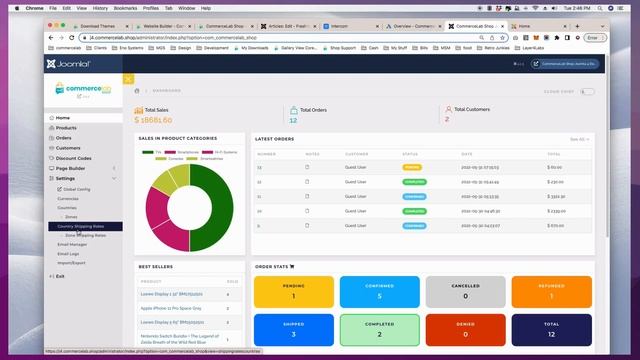The height and width of the screenshot is (360, 640).
Task: Click the Cancelled order stats card
Action: [466, 292]
